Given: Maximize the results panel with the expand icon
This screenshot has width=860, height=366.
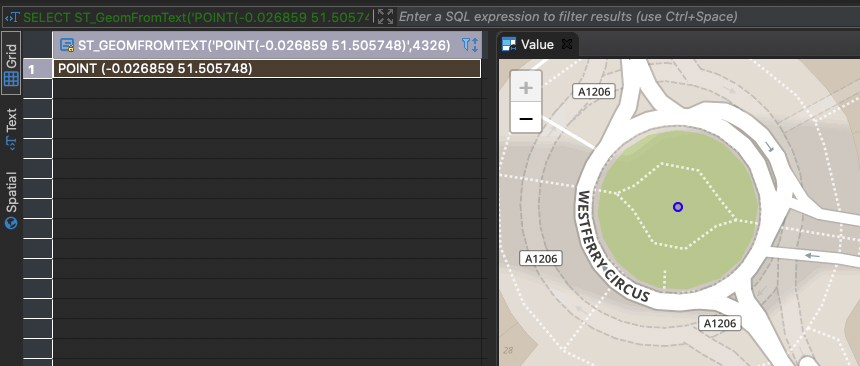Looking at the screenshot, I should point(386,16).
